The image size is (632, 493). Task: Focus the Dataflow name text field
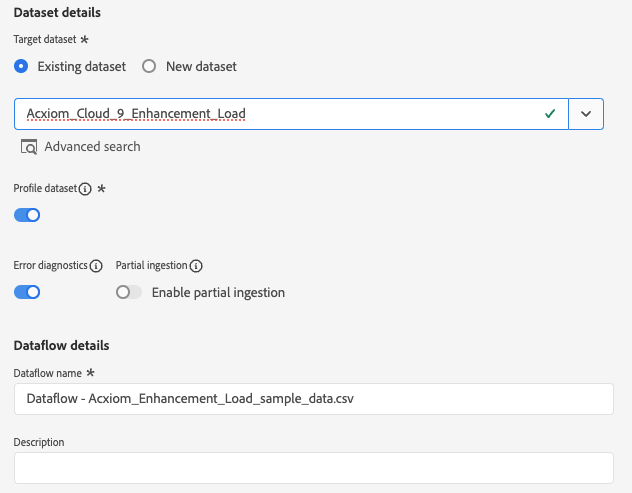coord(313,398)
